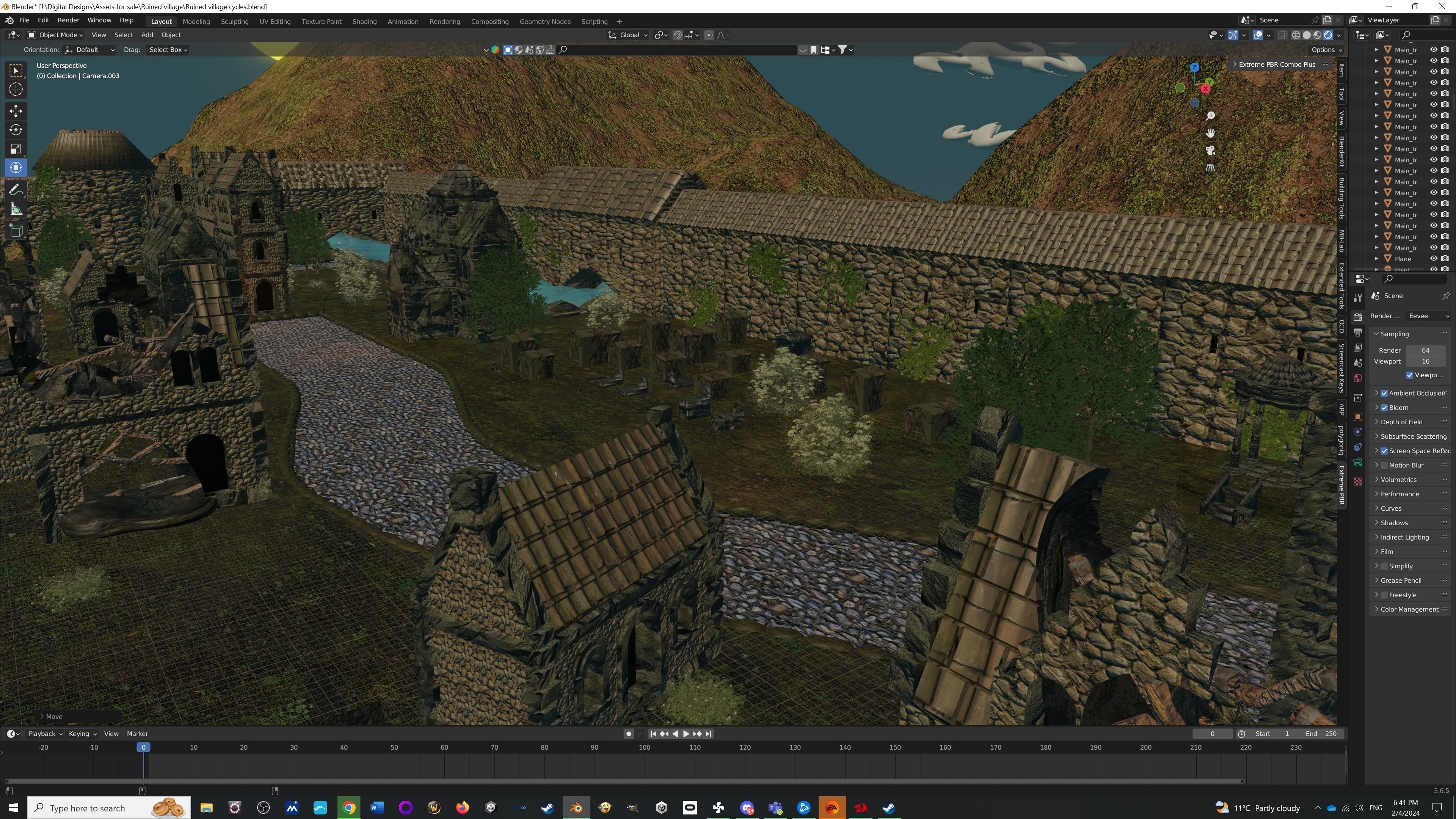Open the Playback popover in timeline
This screenshot has width=1456, height=819.
[x=45, y=734]
